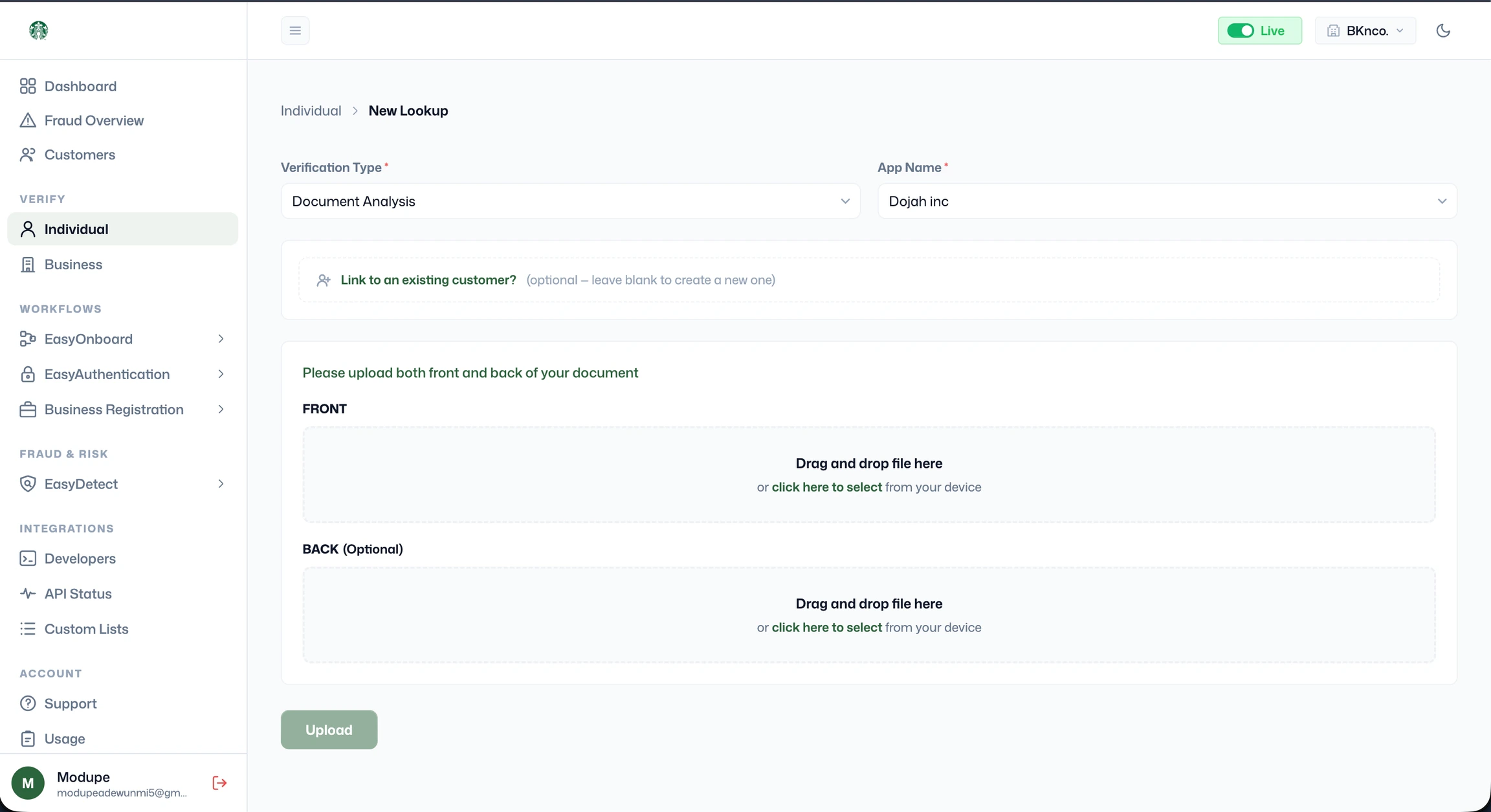Open Dashboard via its grid icon
This screenshot has height=812, width=1491.
coord(28,86)
